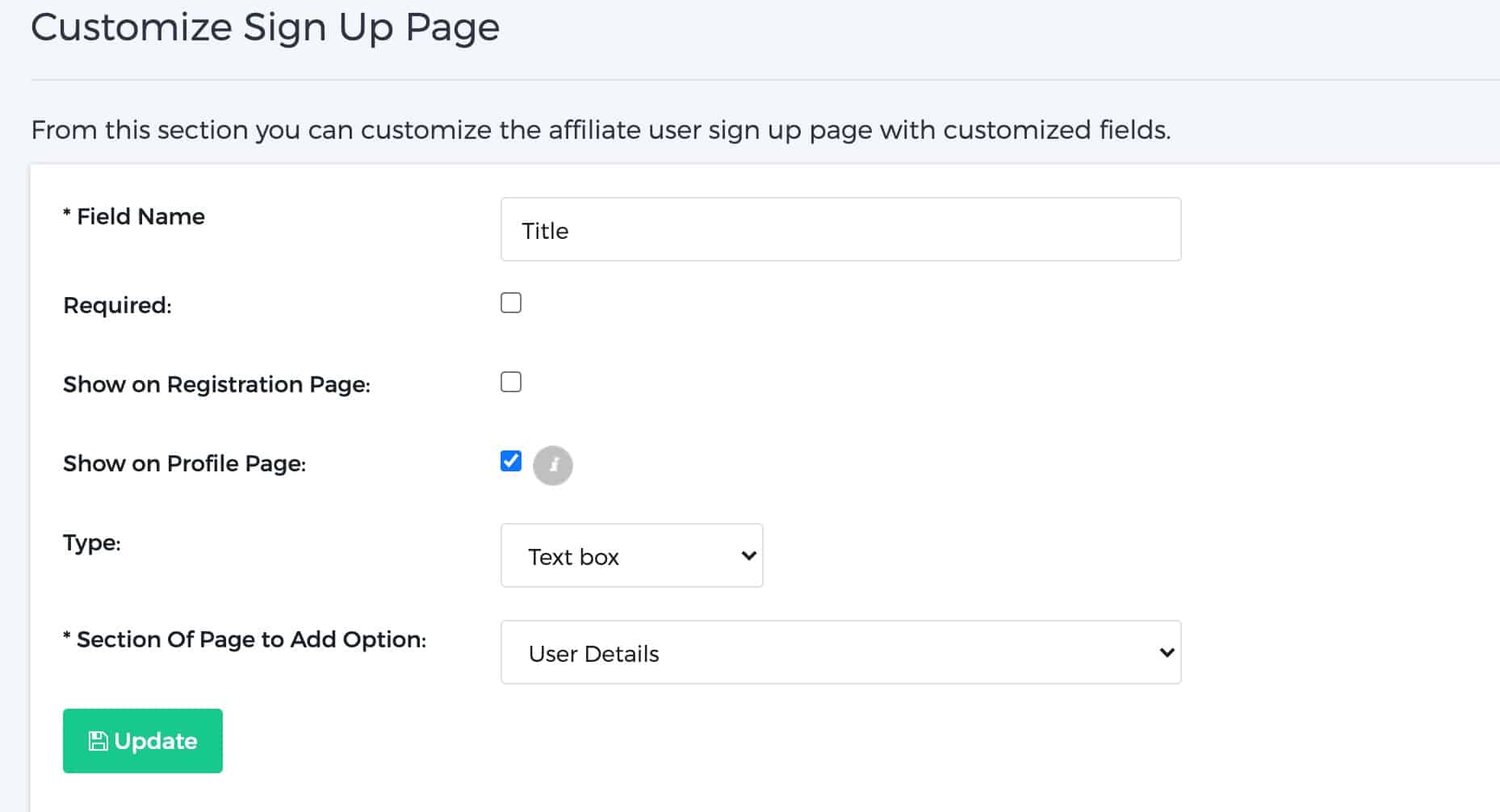The image size is (1500, 812).
Task: Click the word 'Title' in Field Name box
Action: tap(545, 231)
